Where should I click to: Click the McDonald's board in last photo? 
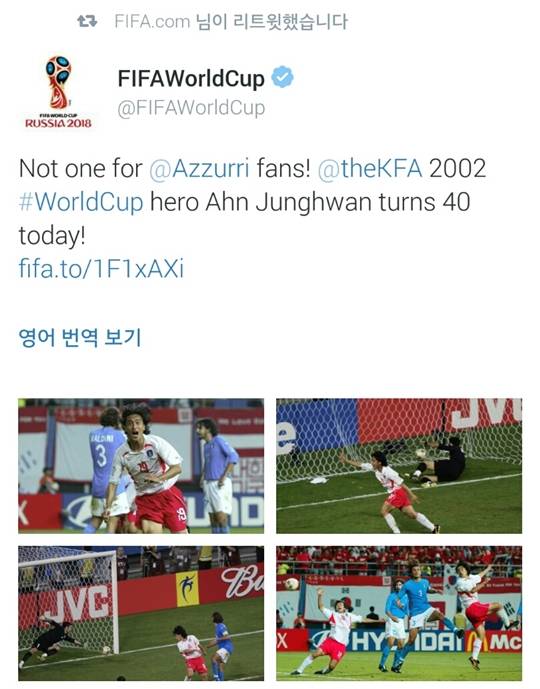[x=494, y=642]
